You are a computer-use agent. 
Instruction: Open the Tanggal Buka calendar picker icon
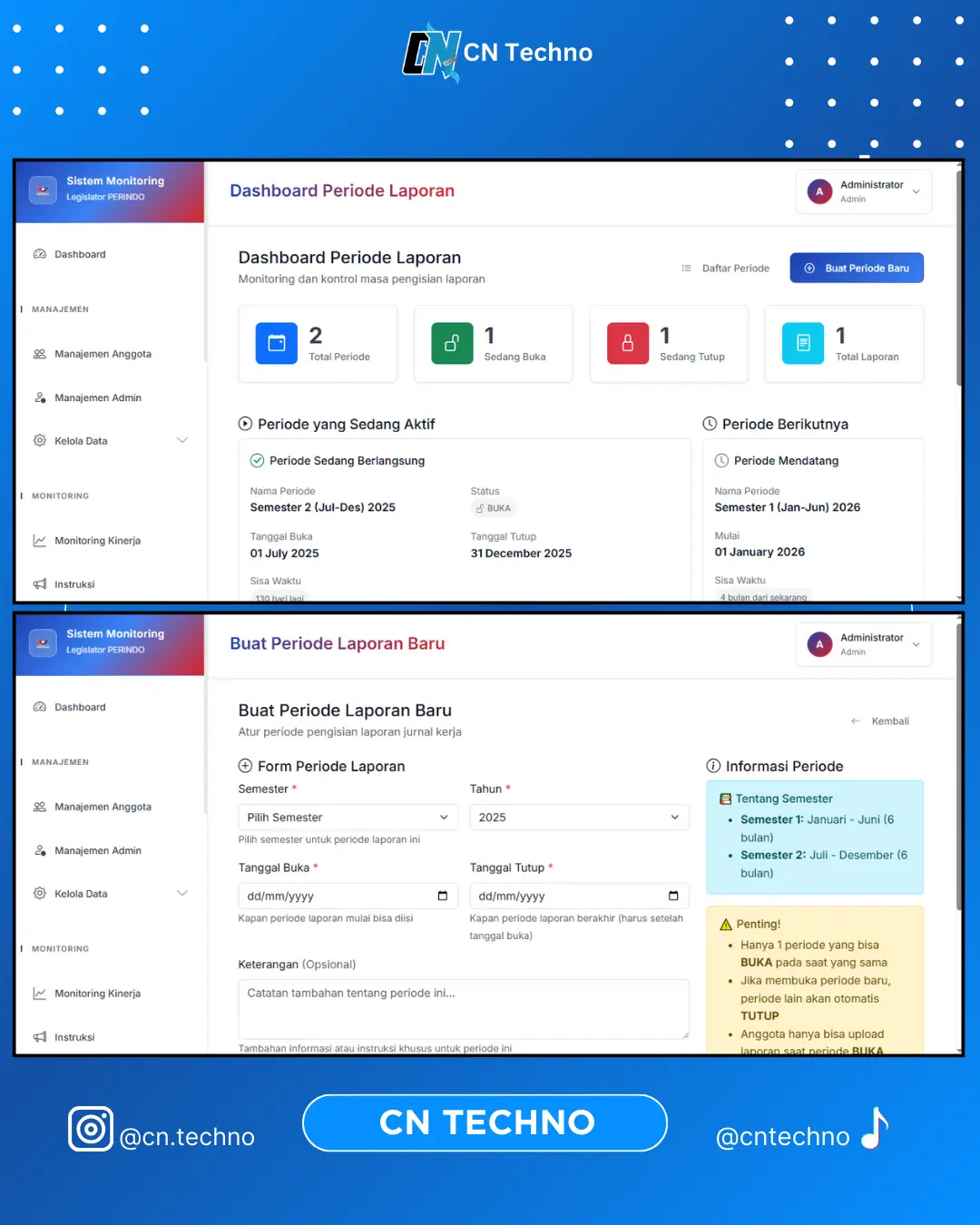443,896
